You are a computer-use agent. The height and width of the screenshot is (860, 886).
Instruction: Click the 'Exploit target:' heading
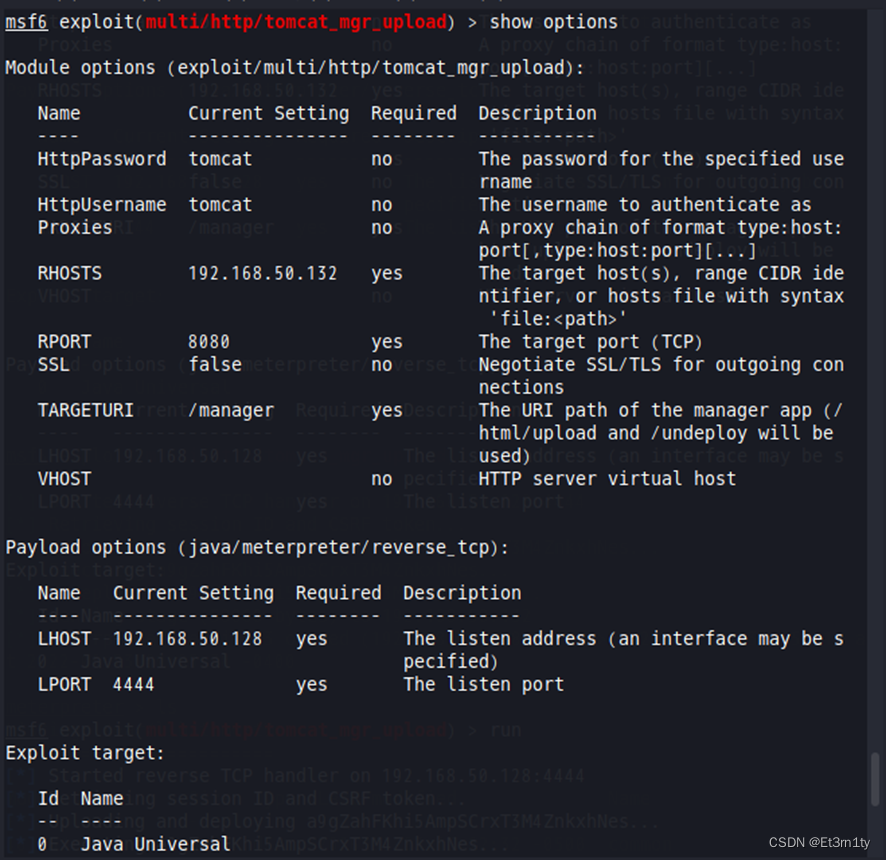[86, 753]
